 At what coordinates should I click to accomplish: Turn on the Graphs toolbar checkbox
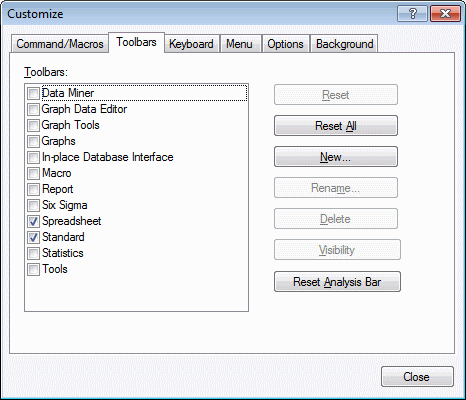tap(33, 141)
